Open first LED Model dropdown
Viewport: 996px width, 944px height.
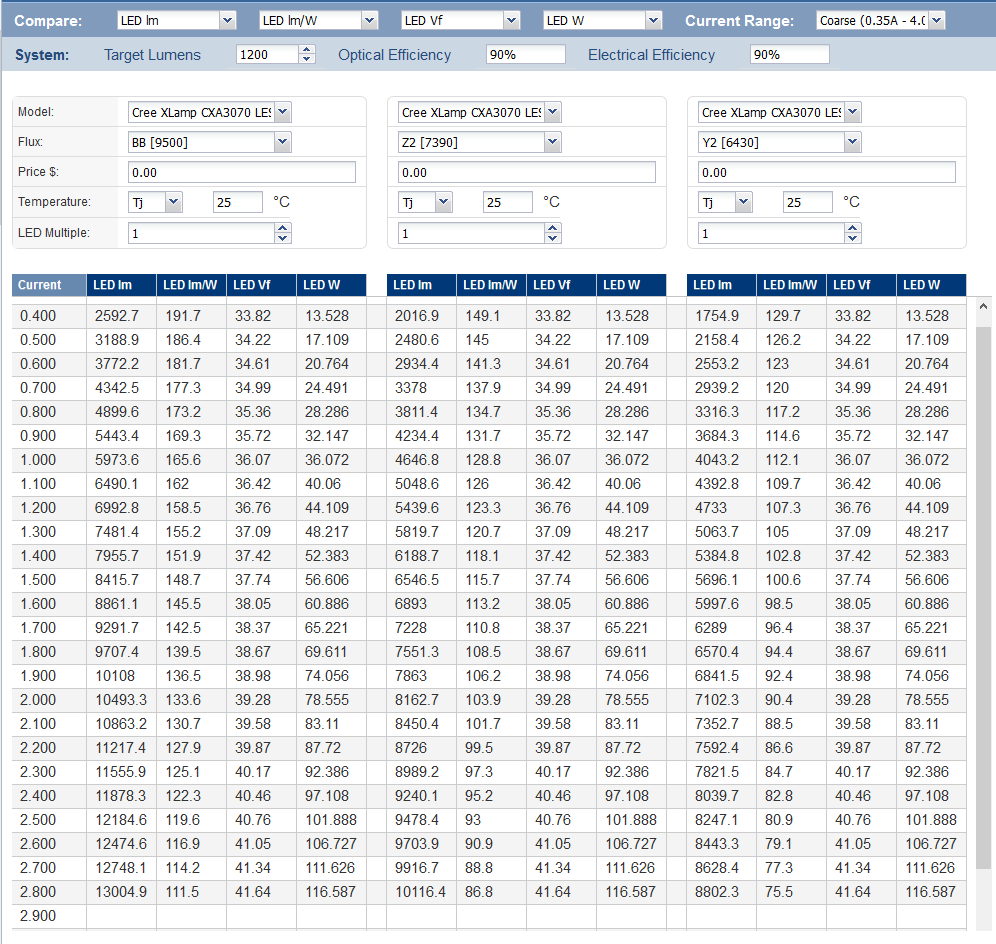point(283,112)
